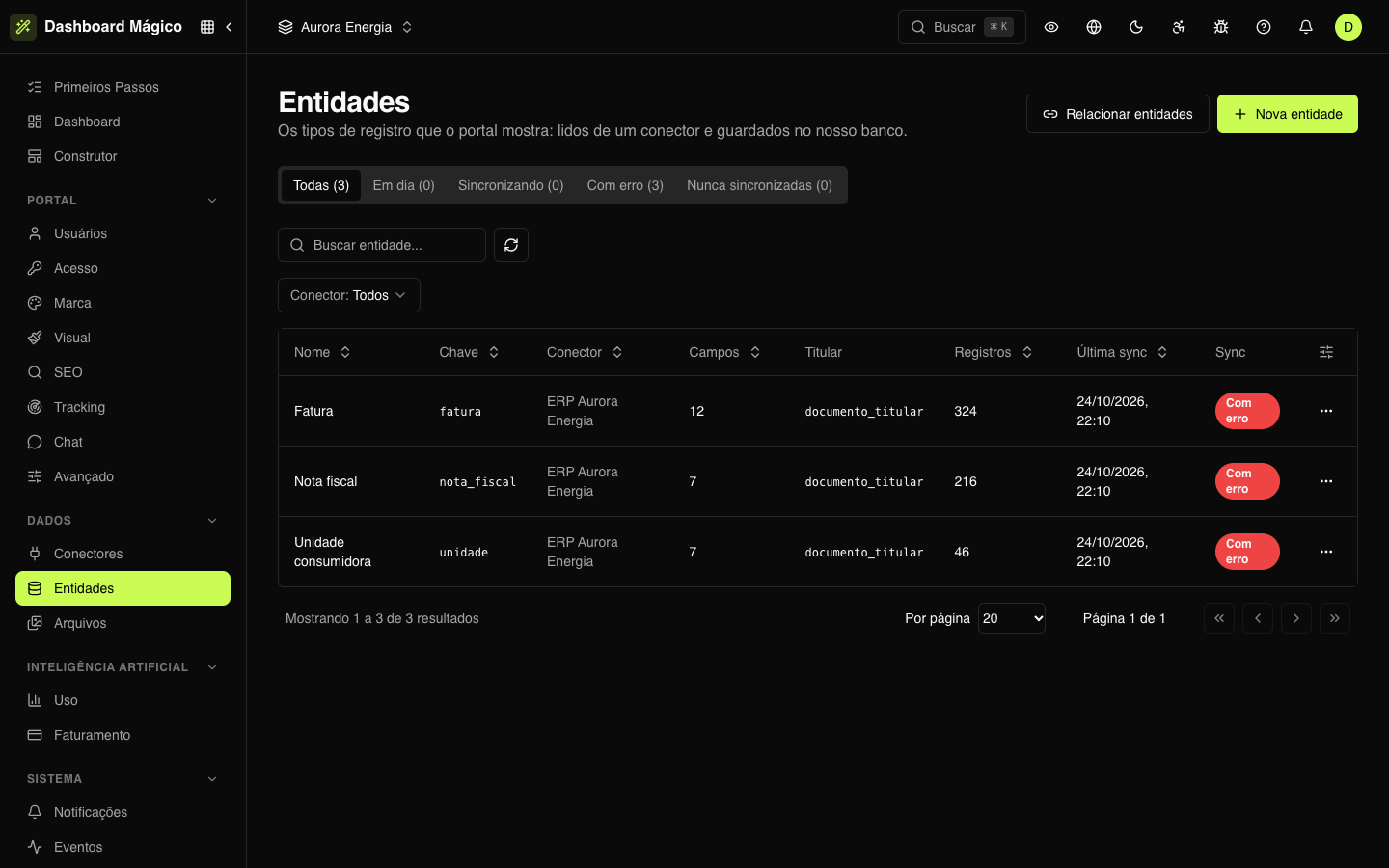
Task: Sort the table by Última sync column
Action: coord(1123,352)
